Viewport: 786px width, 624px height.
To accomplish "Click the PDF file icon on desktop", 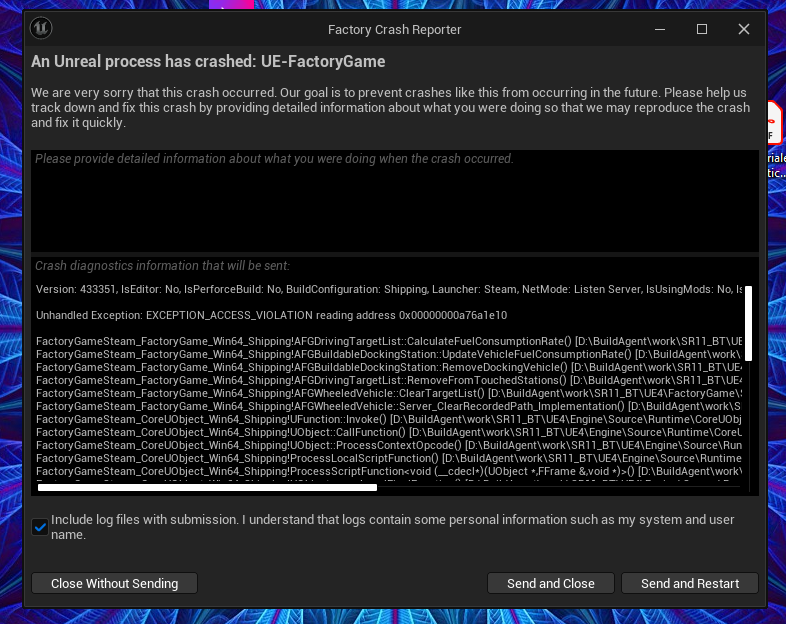I will [775, 123].
